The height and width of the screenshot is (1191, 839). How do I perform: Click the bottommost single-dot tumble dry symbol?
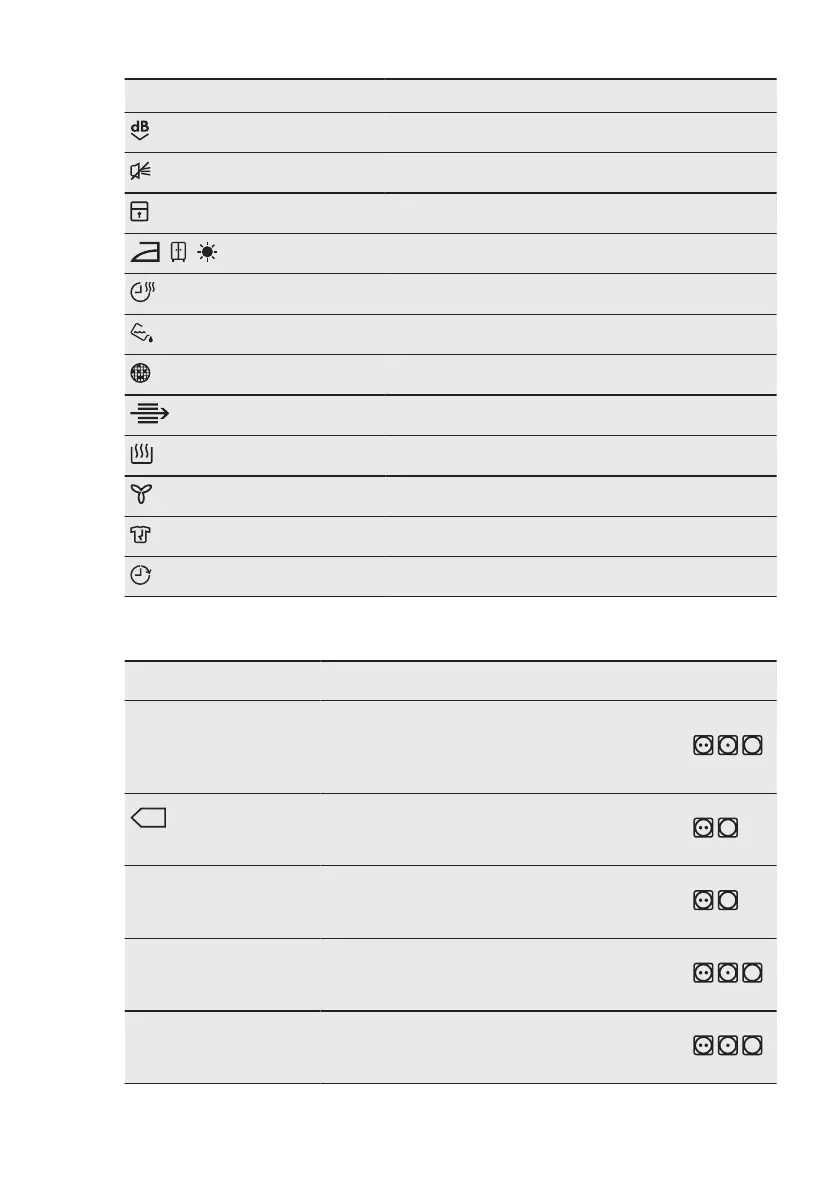(x=727, y=1045)
